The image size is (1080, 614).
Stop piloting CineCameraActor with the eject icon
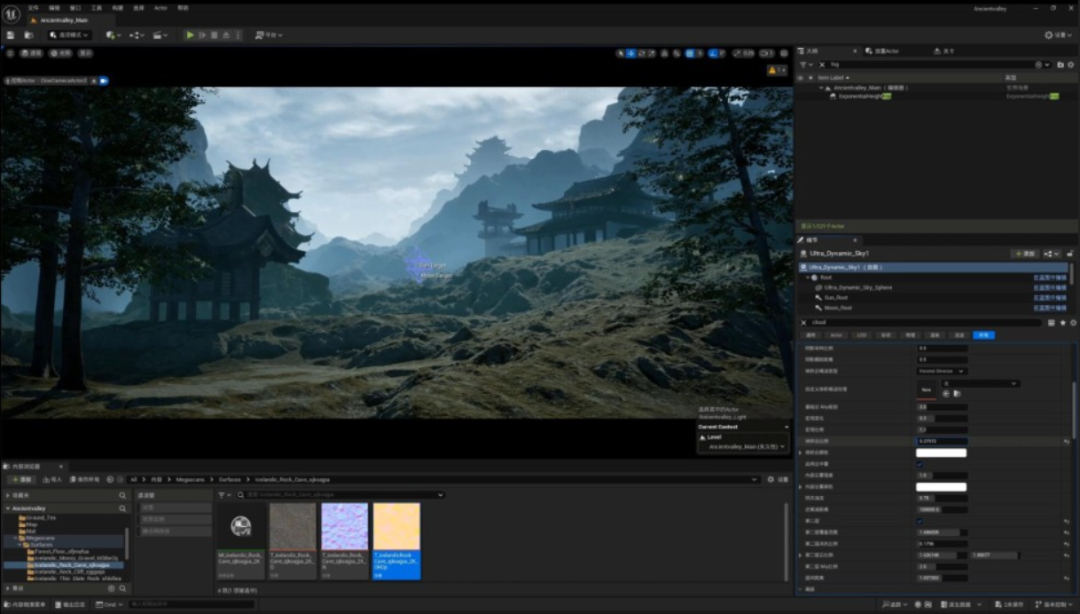click(x=94, y=81)
